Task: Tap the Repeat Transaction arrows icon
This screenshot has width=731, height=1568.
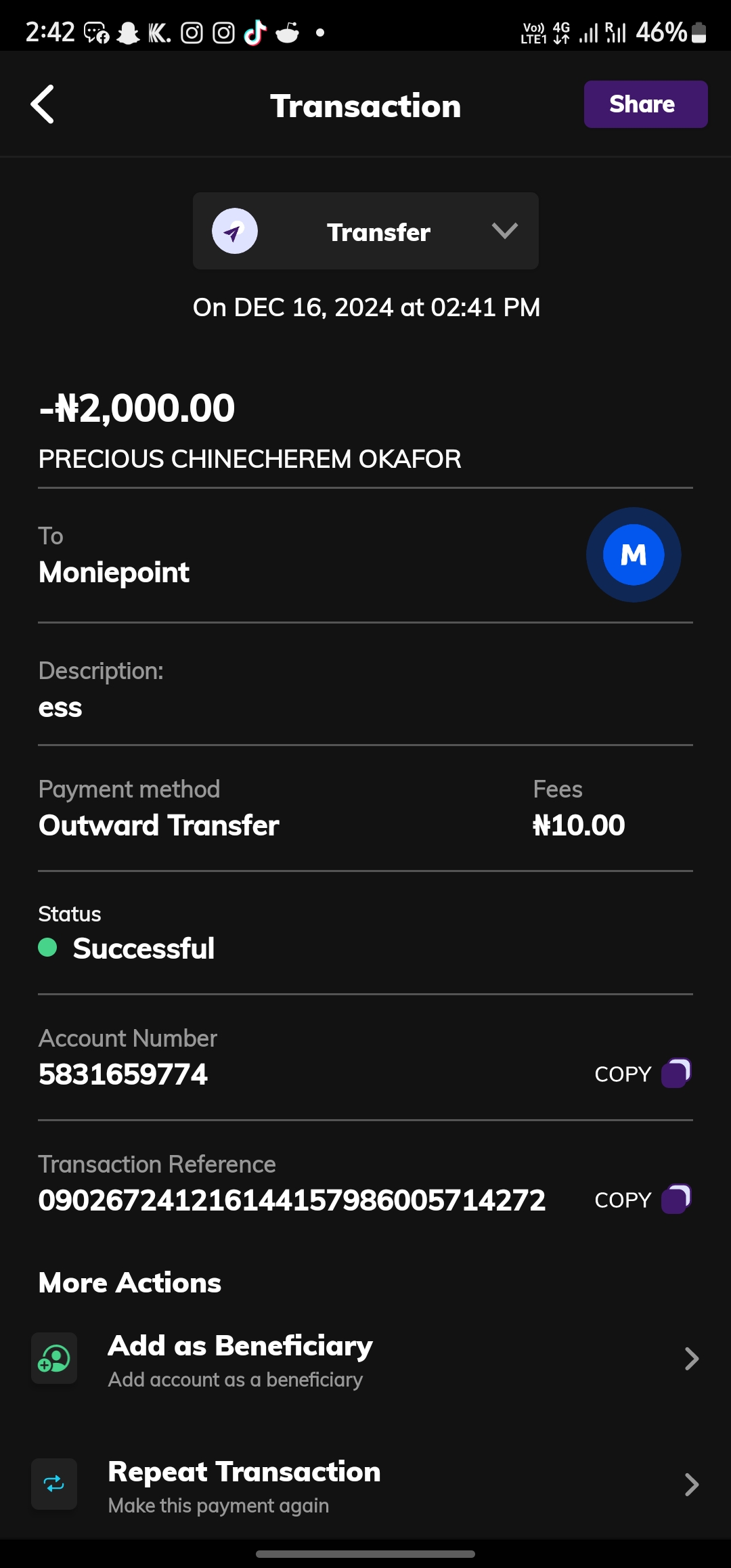Action: click(54, 1484)
